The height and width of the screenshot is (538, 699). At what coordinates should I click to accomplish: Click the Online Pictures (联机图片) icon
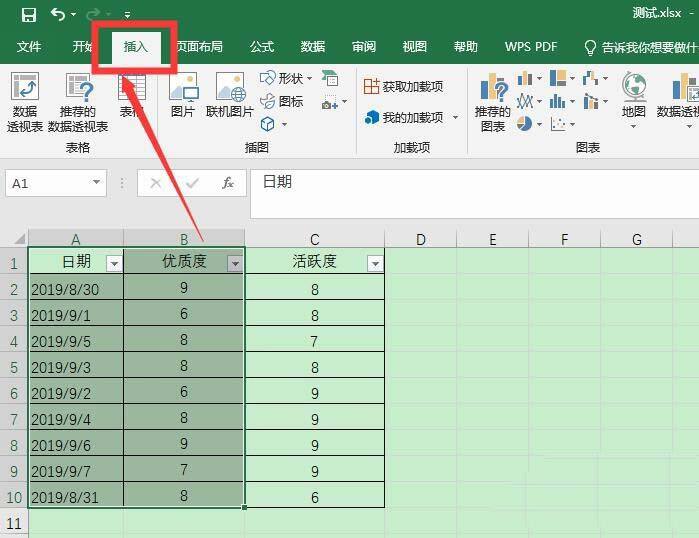[230, 96]
